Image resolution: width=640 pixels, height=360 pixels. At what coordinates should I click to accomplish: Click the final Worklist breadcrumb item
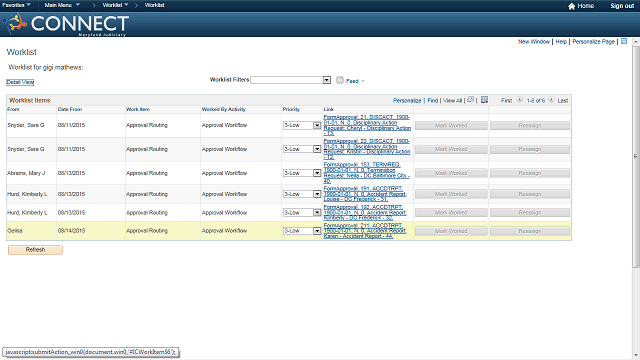pos(155,5)
